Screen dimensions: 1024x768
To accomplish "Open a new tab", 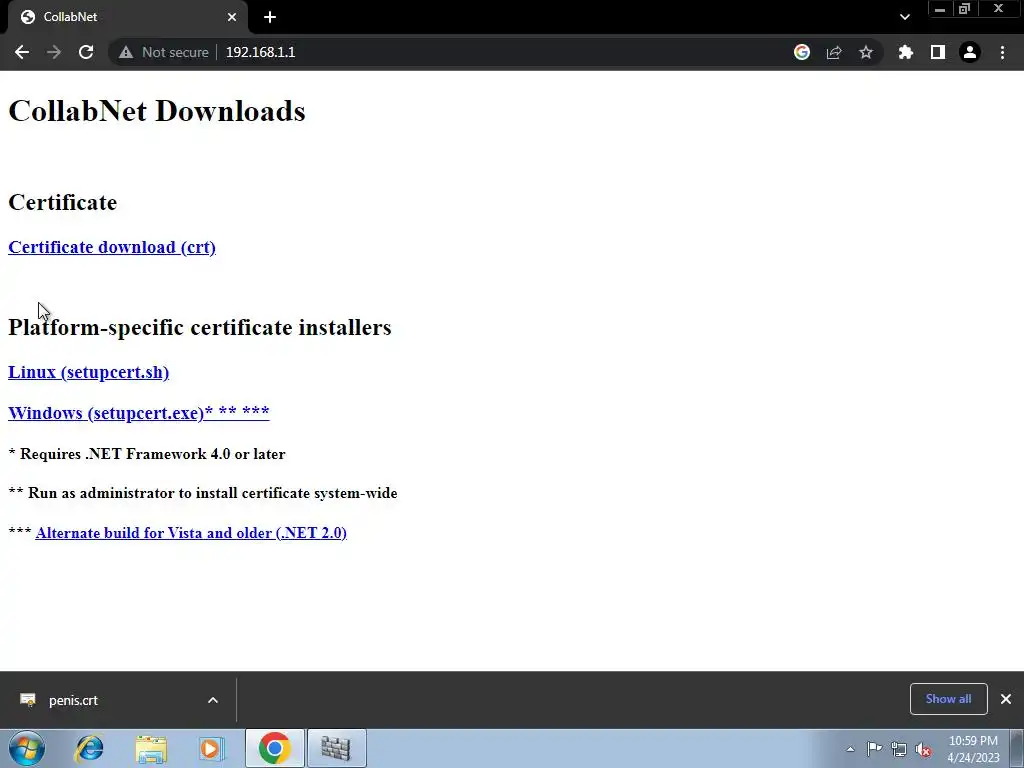I will pyautogui.click(x=270, y=17).
